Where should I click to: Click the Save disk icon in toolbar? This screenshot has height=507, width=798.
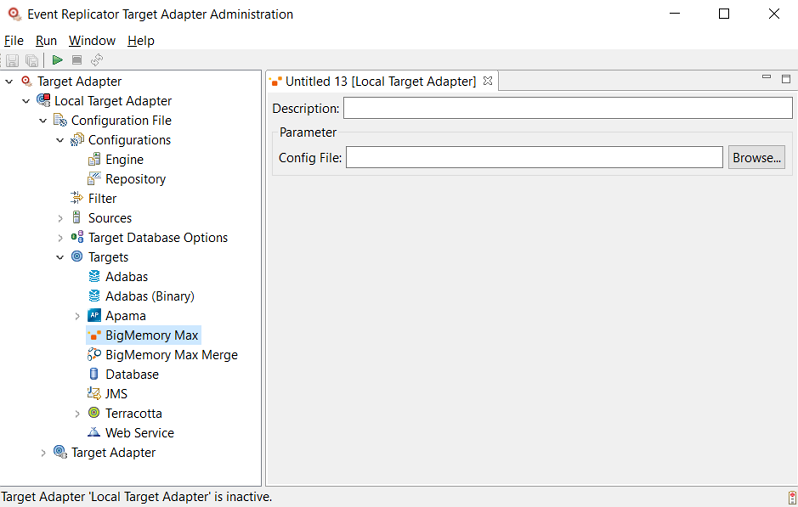pyautogui.click(x=13, y=61)
